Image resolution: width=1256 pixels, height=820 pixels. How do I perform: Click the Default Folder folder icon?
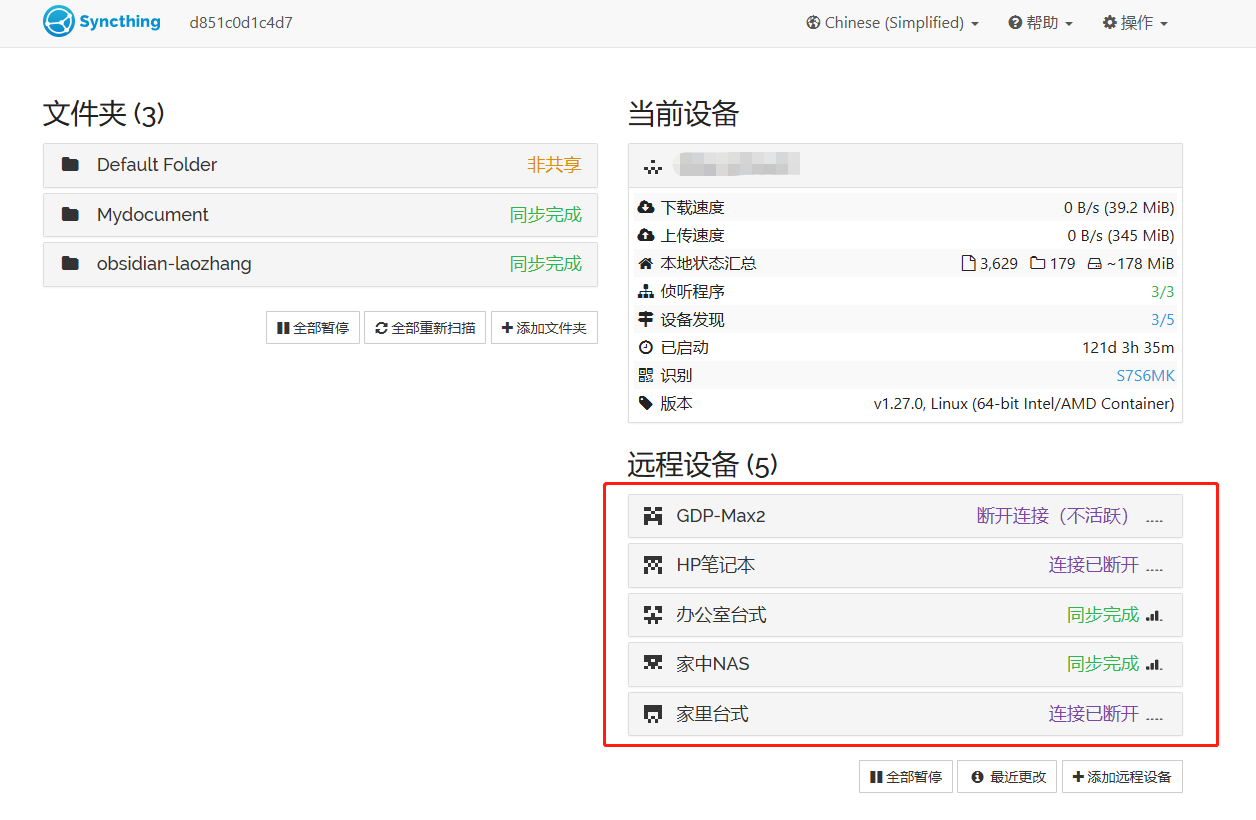[70, 164]
